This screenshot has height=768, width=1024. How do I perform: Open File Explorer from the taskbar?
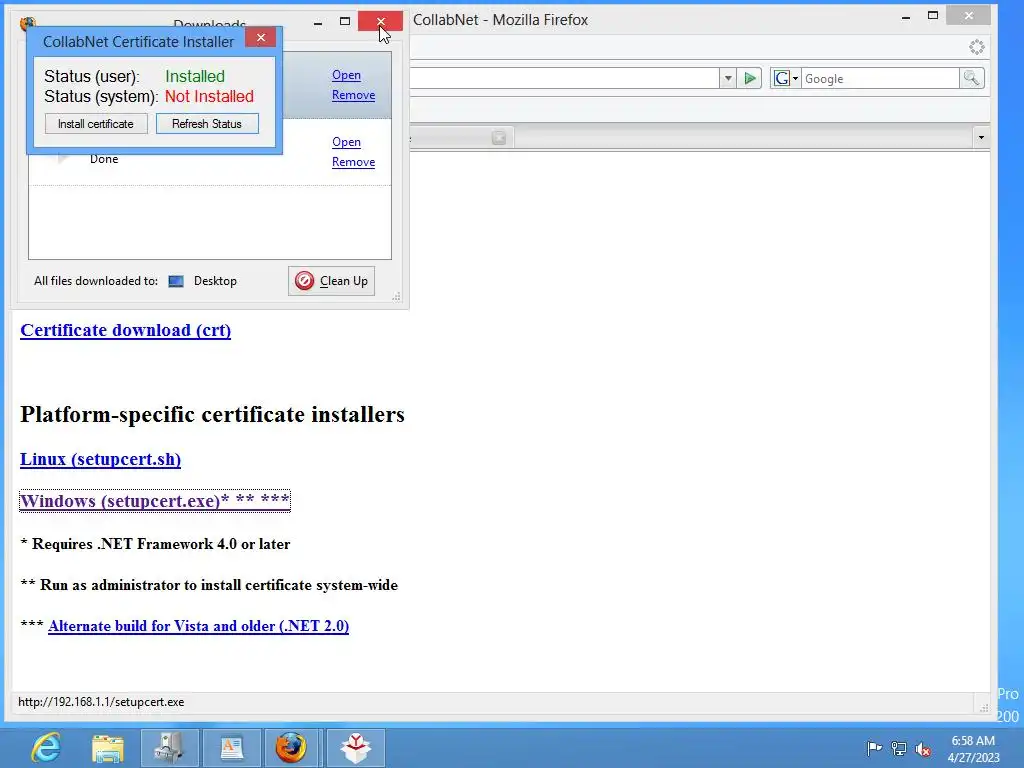[108, 748]
